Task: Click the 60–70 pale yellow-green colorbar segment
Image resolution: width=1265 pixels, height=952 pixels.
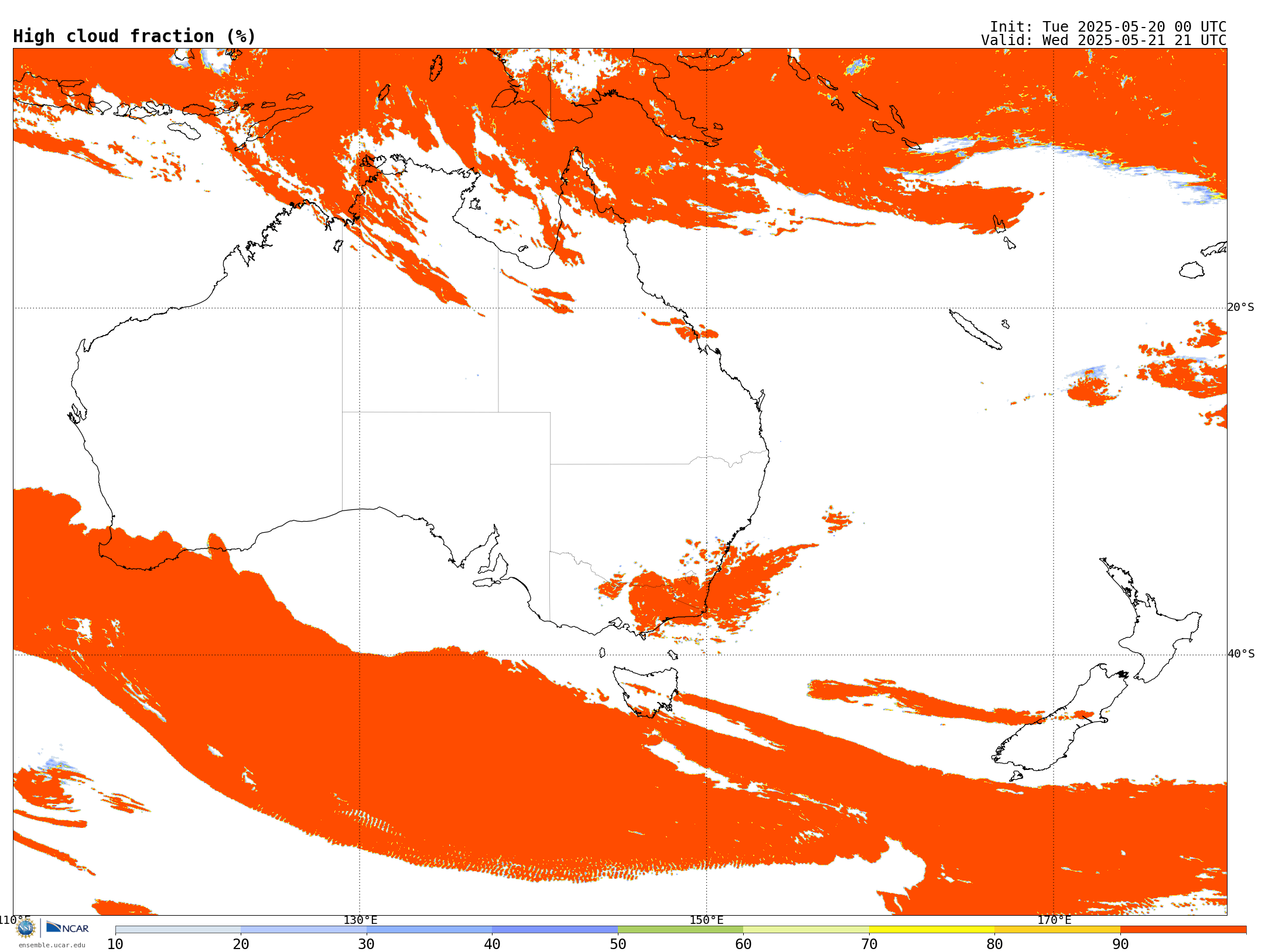Action: point(806,930)
